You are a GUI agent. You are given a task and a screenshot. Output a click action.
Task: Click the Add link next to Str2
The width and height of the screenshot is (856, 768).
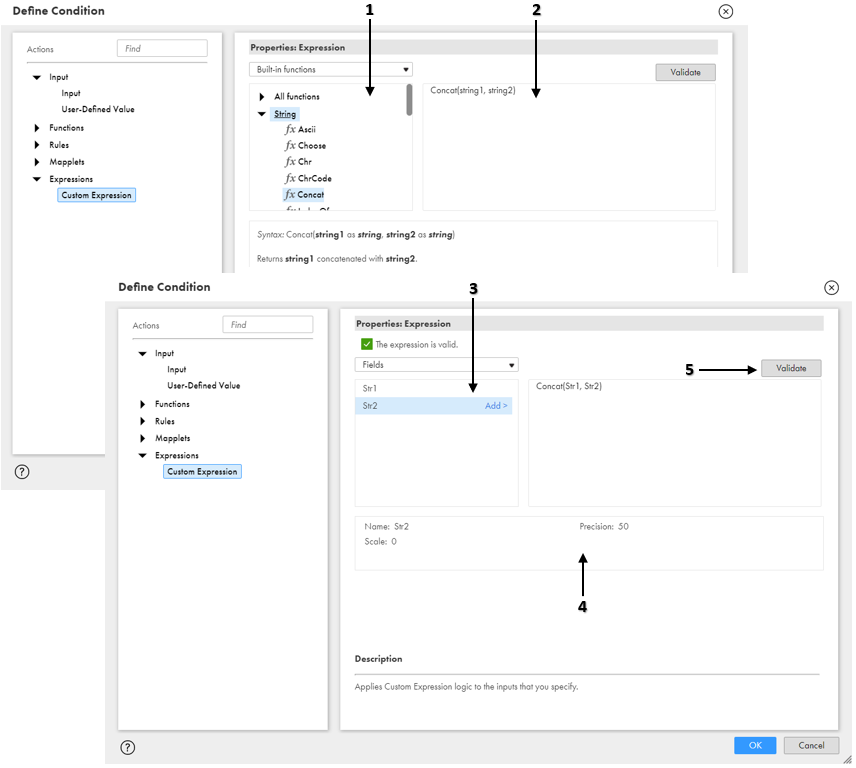click(x=497, y=405)
